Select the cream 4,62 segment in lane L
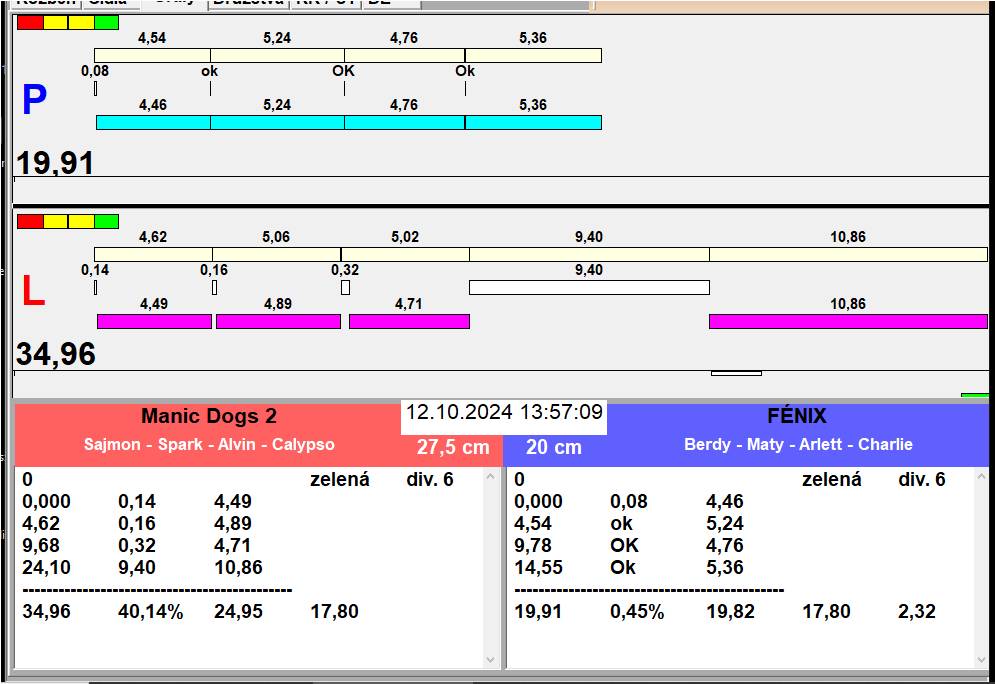The image size is (995, 684). pyautogui.click(x=153, y=254)
